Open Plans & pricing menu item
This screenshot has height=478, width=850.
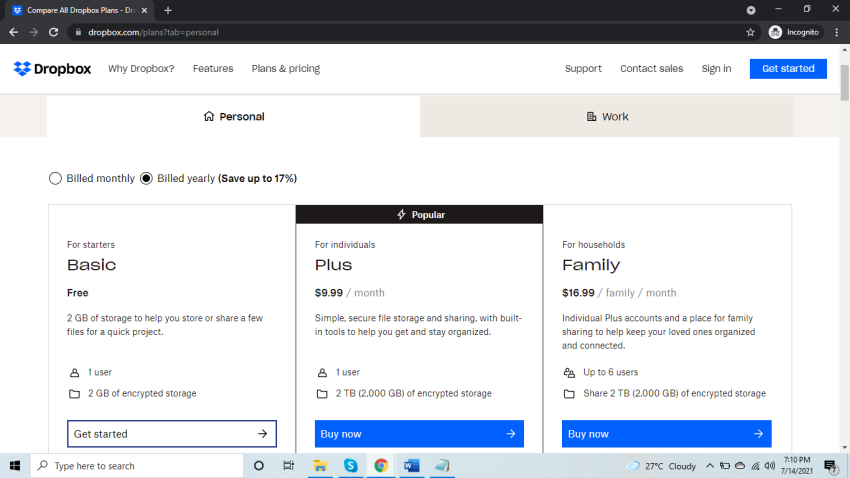point(286,69)
